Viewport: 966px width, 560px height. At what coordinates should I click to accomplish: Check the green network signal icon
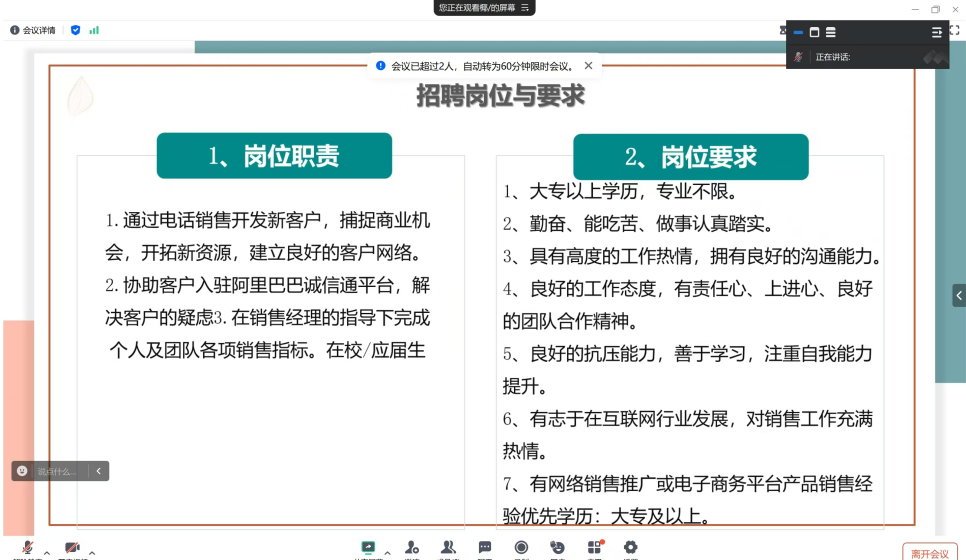(94, 30)
